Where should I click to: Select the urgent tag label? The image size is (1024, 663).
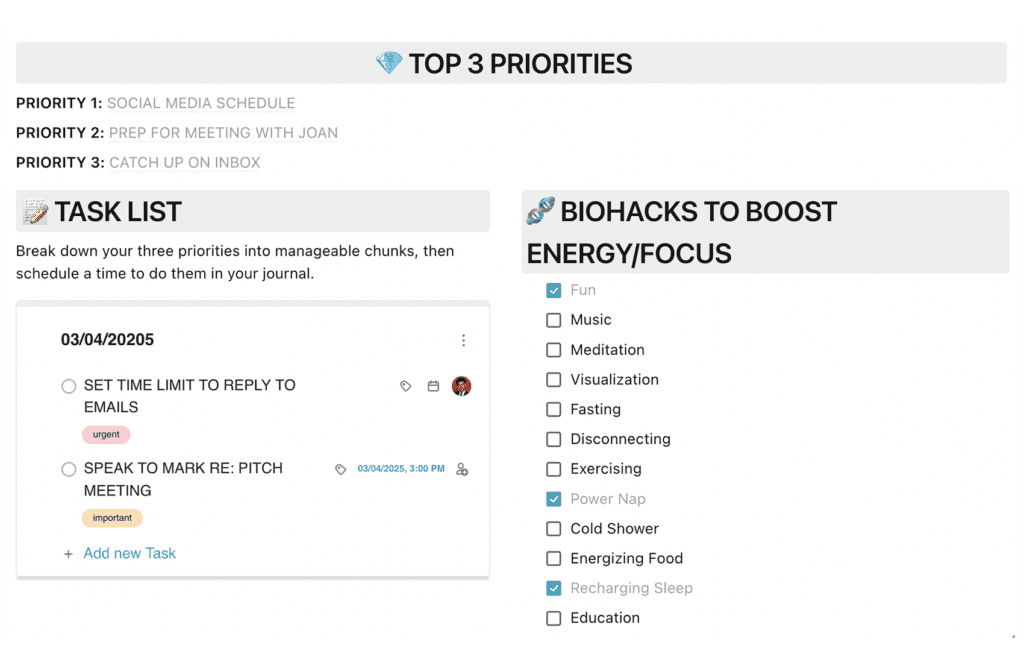[x=106, y=434]
